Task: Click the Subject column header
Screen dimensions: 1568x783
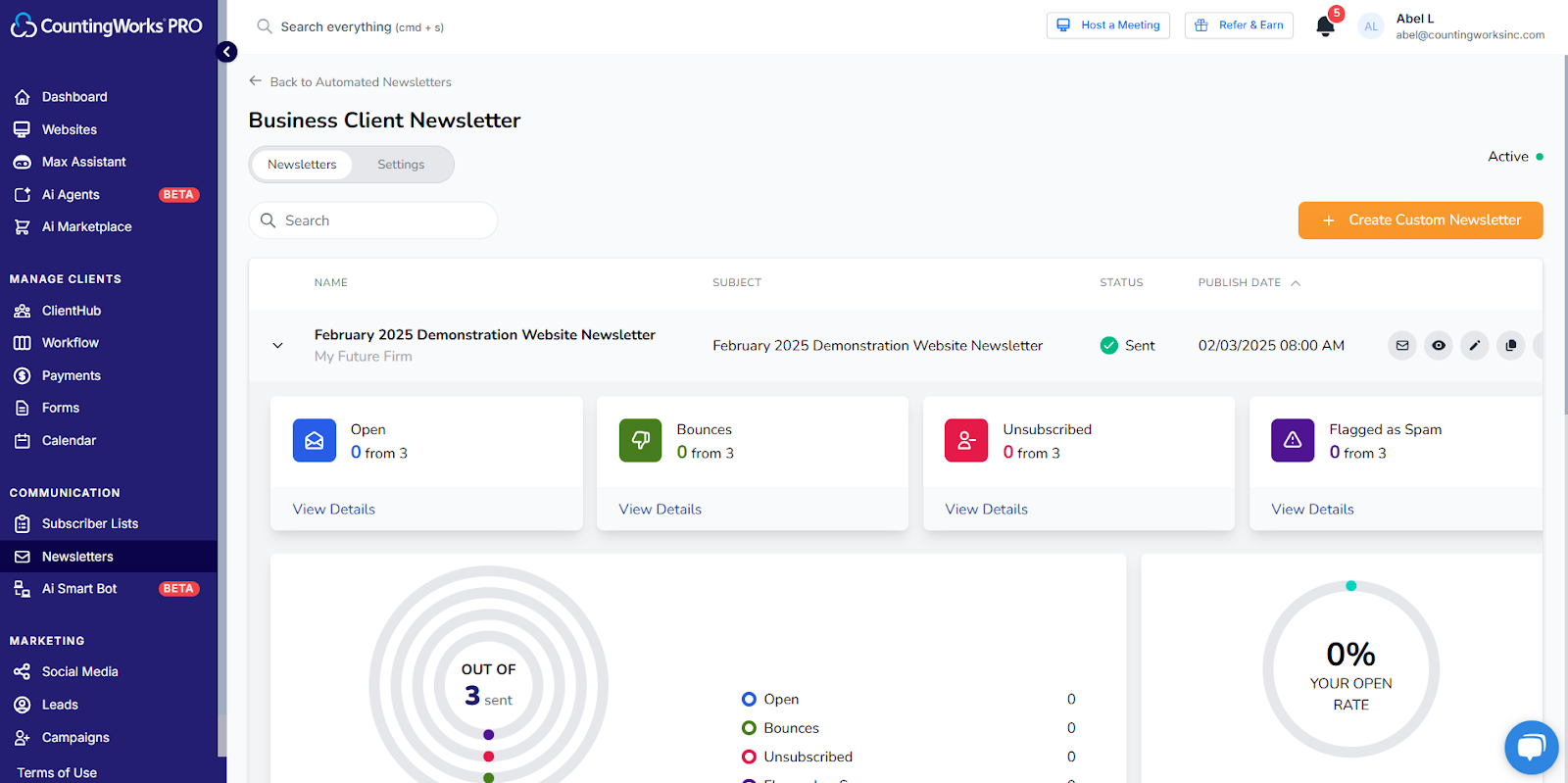Action: pos(737,283)
